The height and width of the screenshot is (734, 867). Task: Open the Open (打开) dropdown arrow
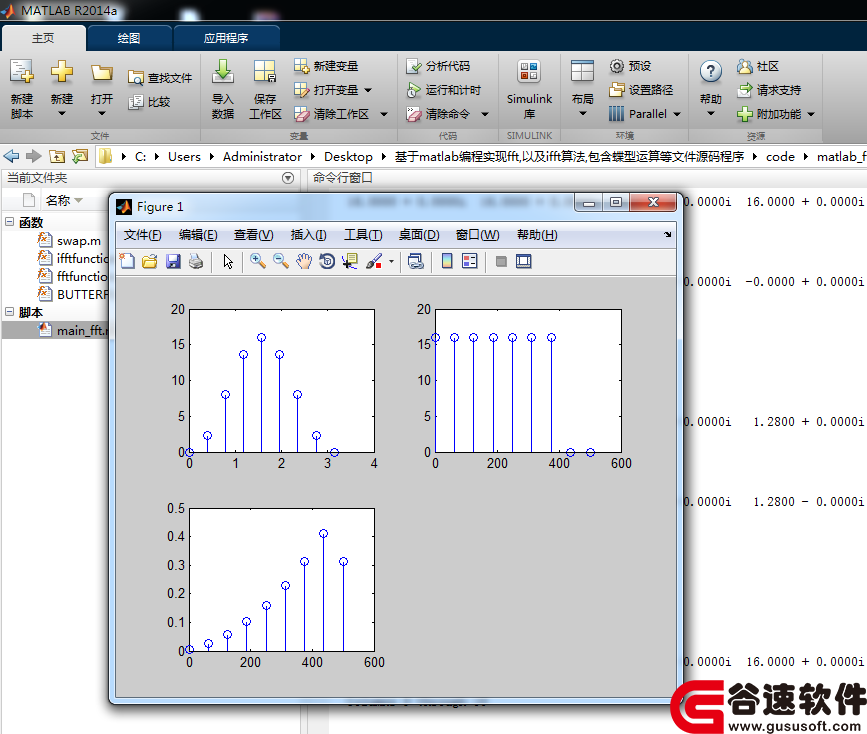102,113
